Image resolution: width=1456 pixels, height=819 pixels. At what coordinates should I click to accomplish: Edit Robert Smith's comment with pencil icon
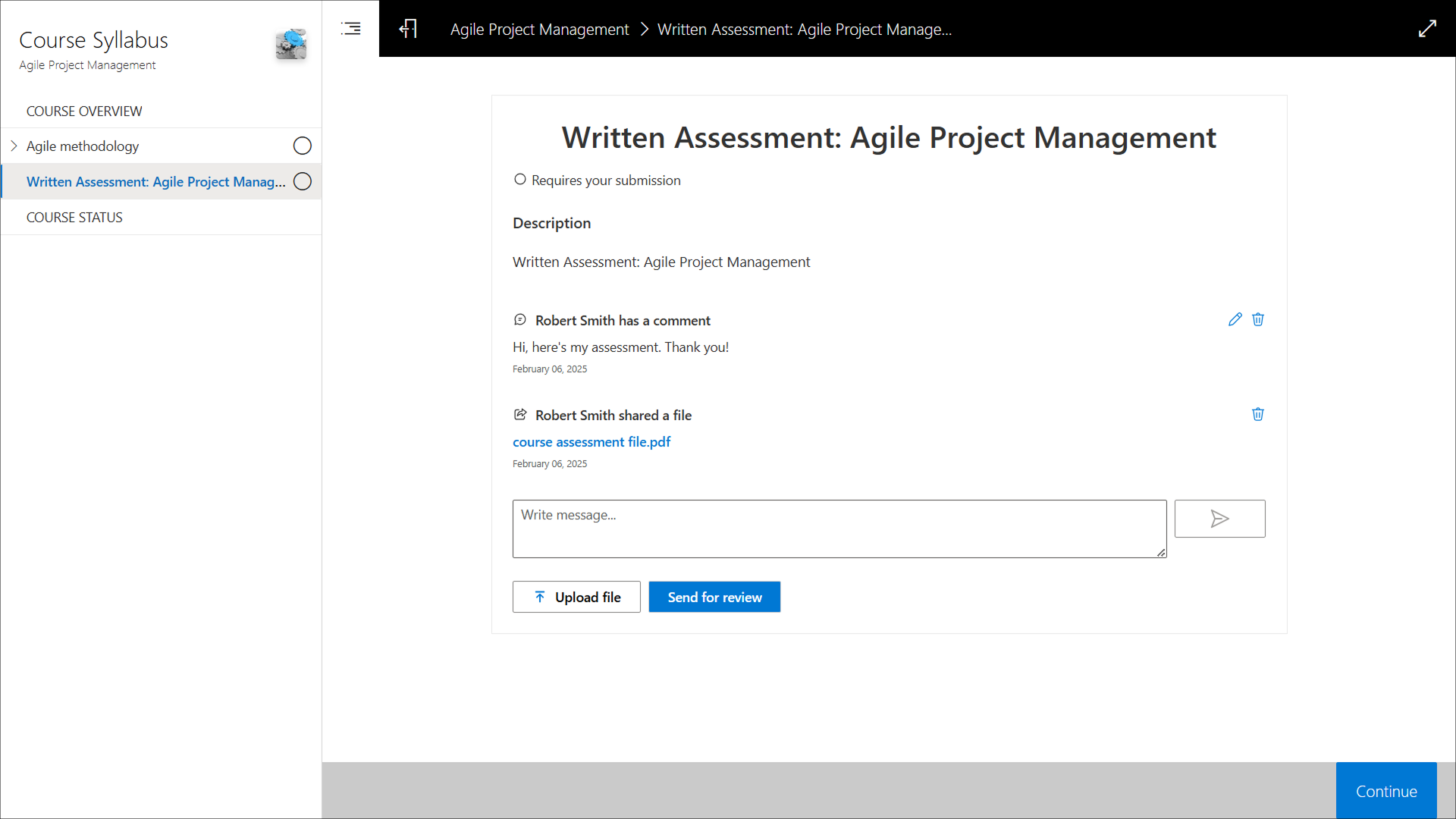(x=1235, y=319)
